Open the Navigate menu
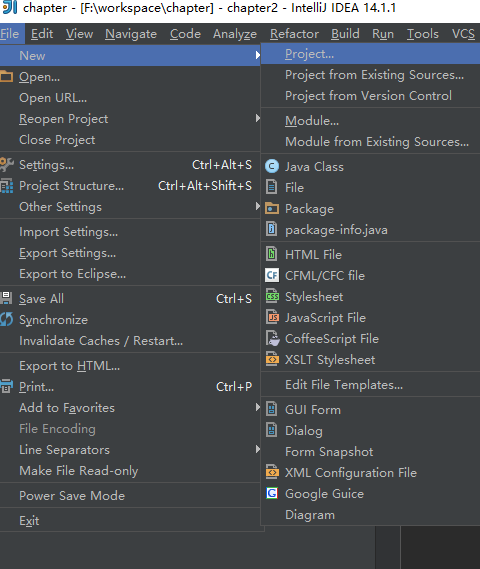Viewport: 480px width, 569px height. [131, 34]
